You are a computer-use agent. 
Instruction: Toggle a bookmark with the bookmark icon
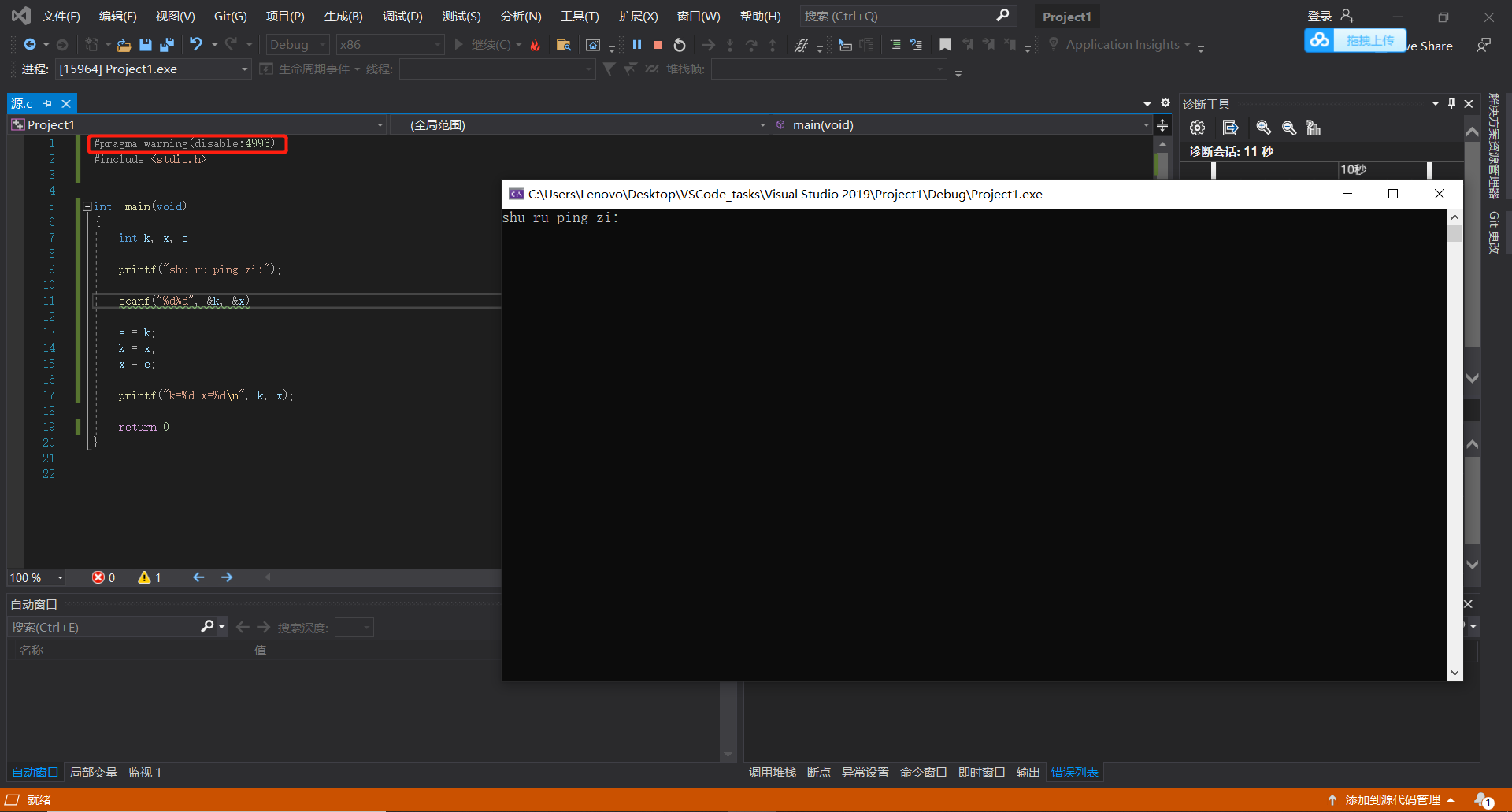pos(945,45)
